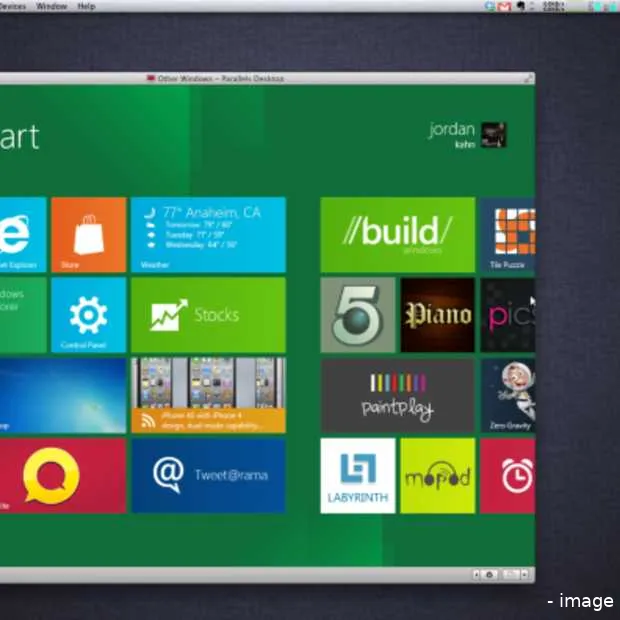This screenshot has width=620, height=620.
Task: Open the dark pics app tile
Action: pyautogui.click(x=508, y=315)
